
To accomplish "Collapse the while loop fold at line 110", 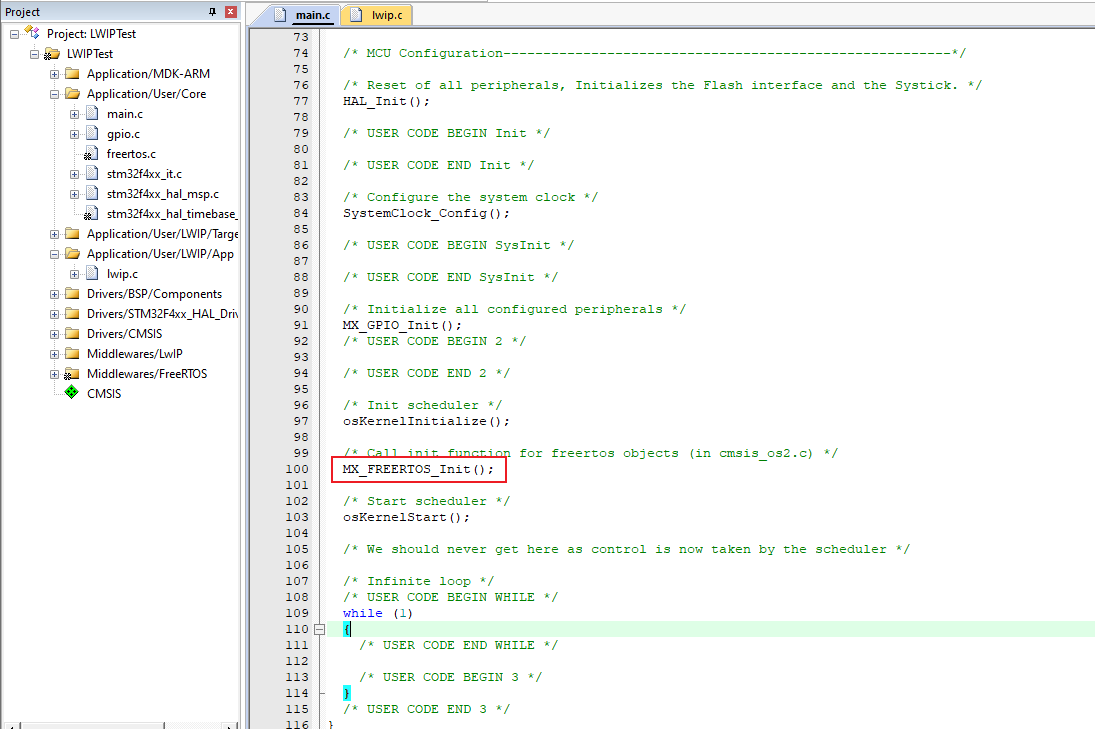I will [318, 629].
